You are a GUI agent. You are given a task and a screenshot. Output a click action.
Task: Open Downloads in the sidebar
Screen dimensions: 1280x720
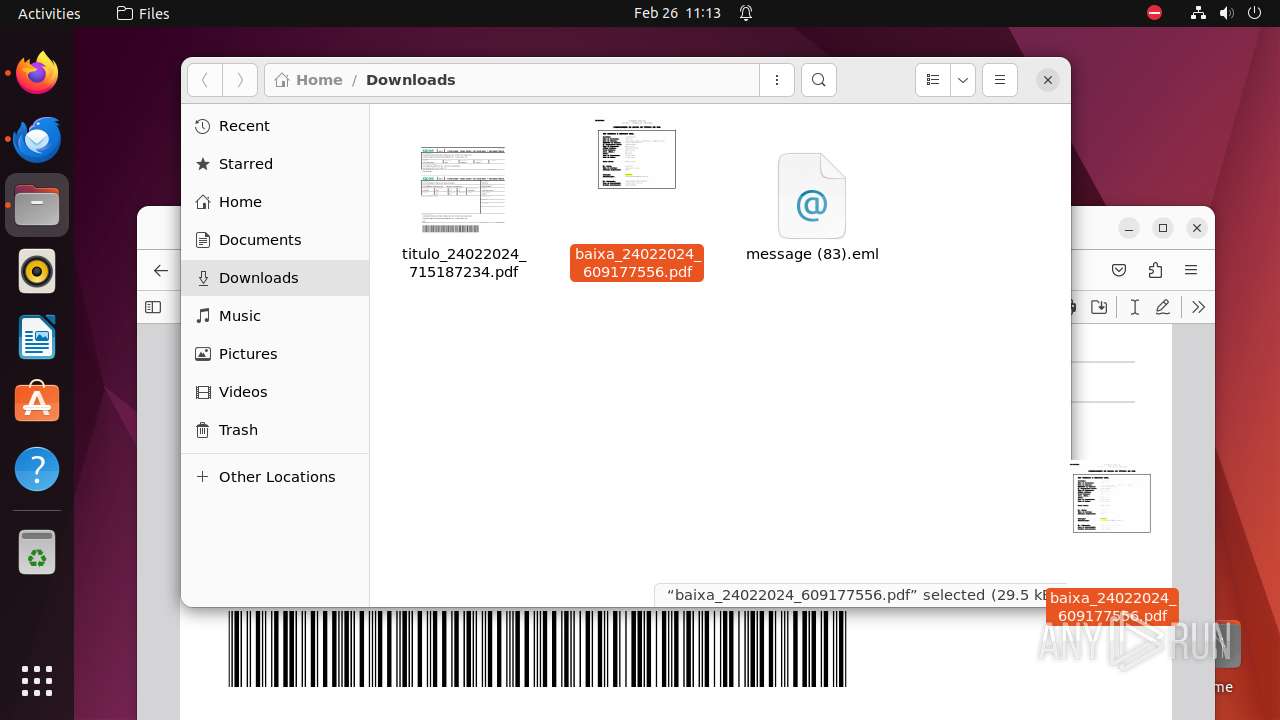coord(275,278)
